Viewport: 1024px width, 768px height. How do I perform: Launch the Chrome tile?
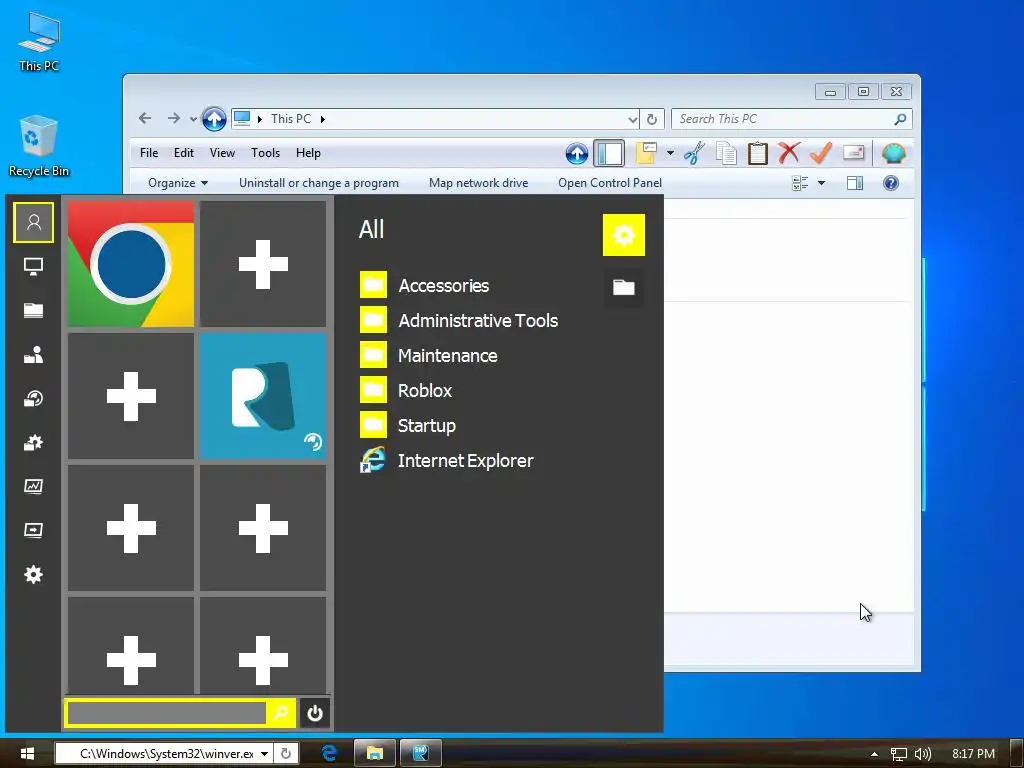(x=131, y=264)
